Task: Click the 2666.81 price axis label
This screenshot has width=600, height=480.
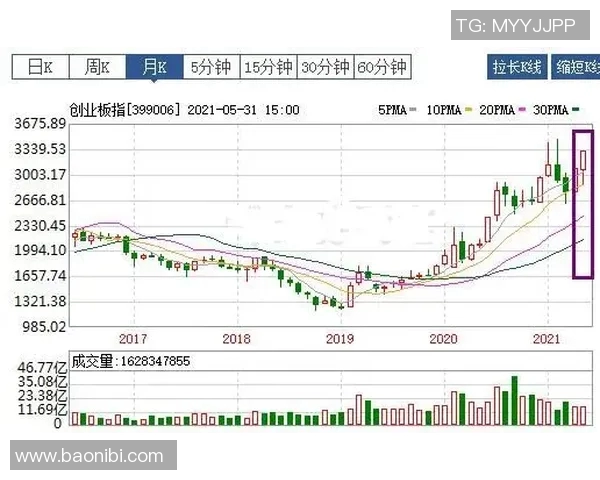Action: click(40, 200)
